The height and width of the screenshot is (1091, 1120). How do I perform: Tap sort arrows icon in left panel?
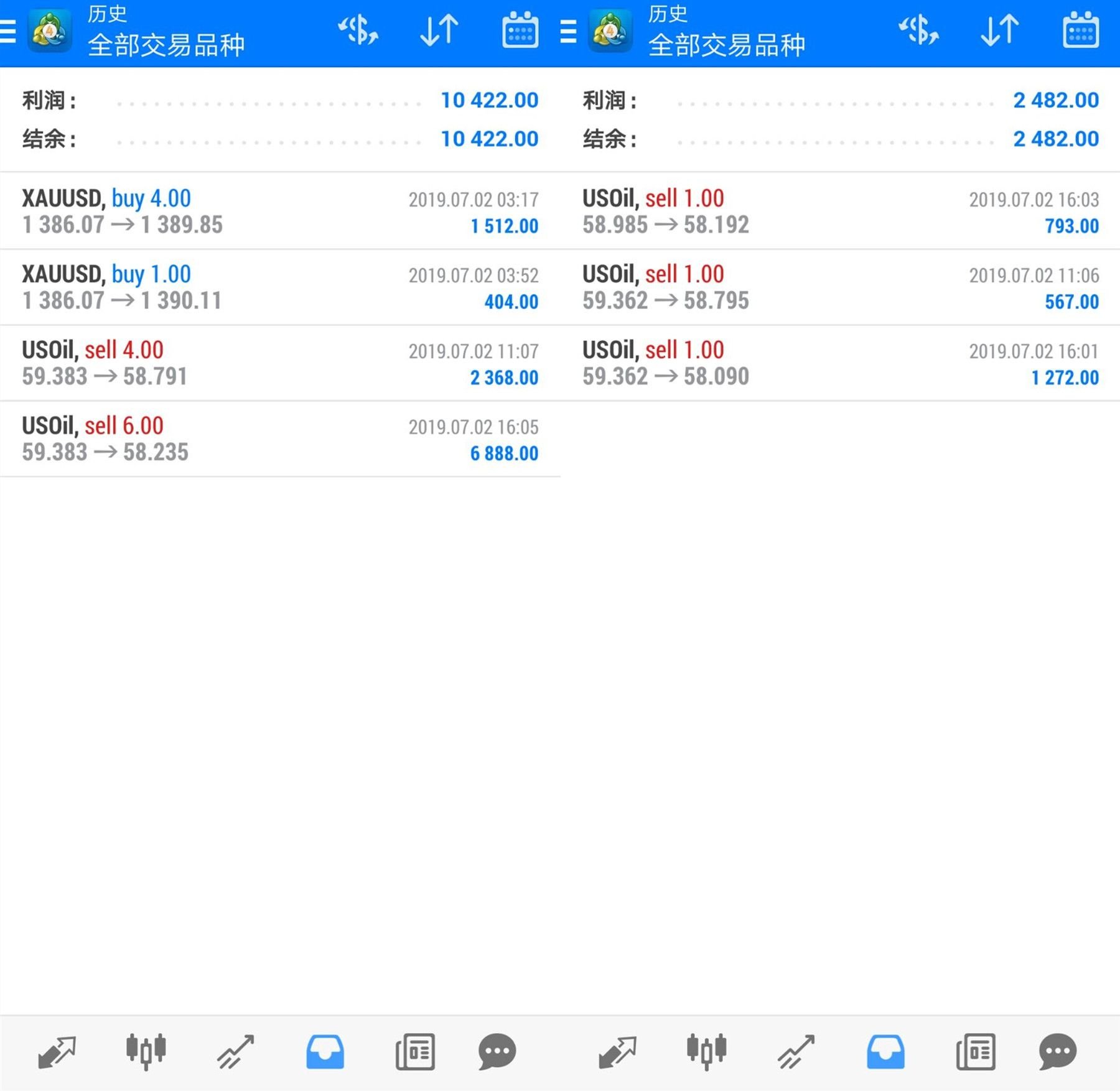pyautogui.click(x=439, y=30)
